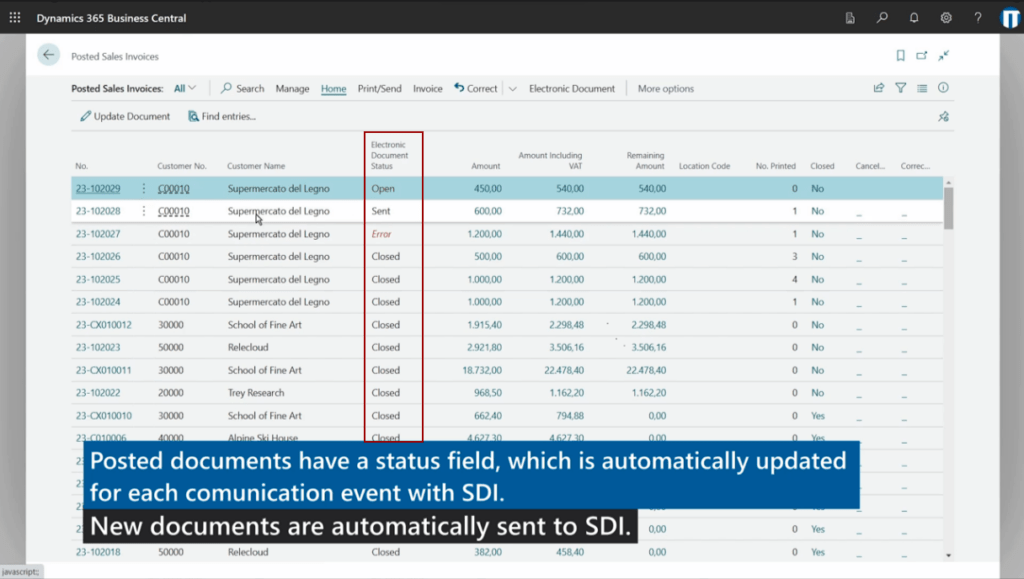Click the No. Printed column header

(x=776, y=166)
